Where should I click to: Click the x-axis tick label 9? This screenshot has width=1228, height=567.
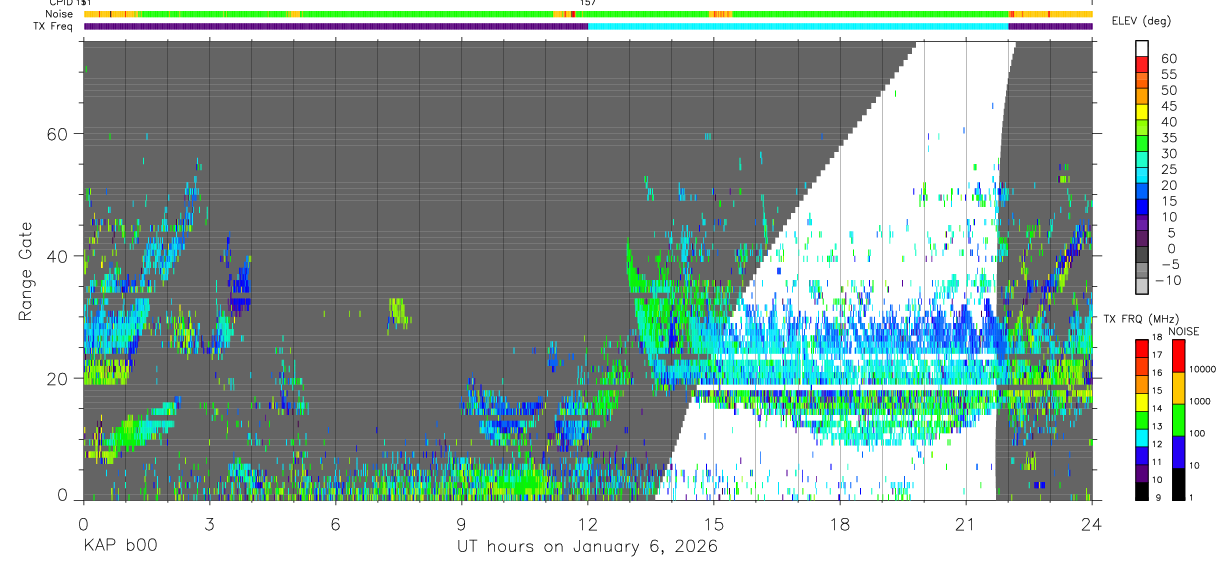[461, 523]
